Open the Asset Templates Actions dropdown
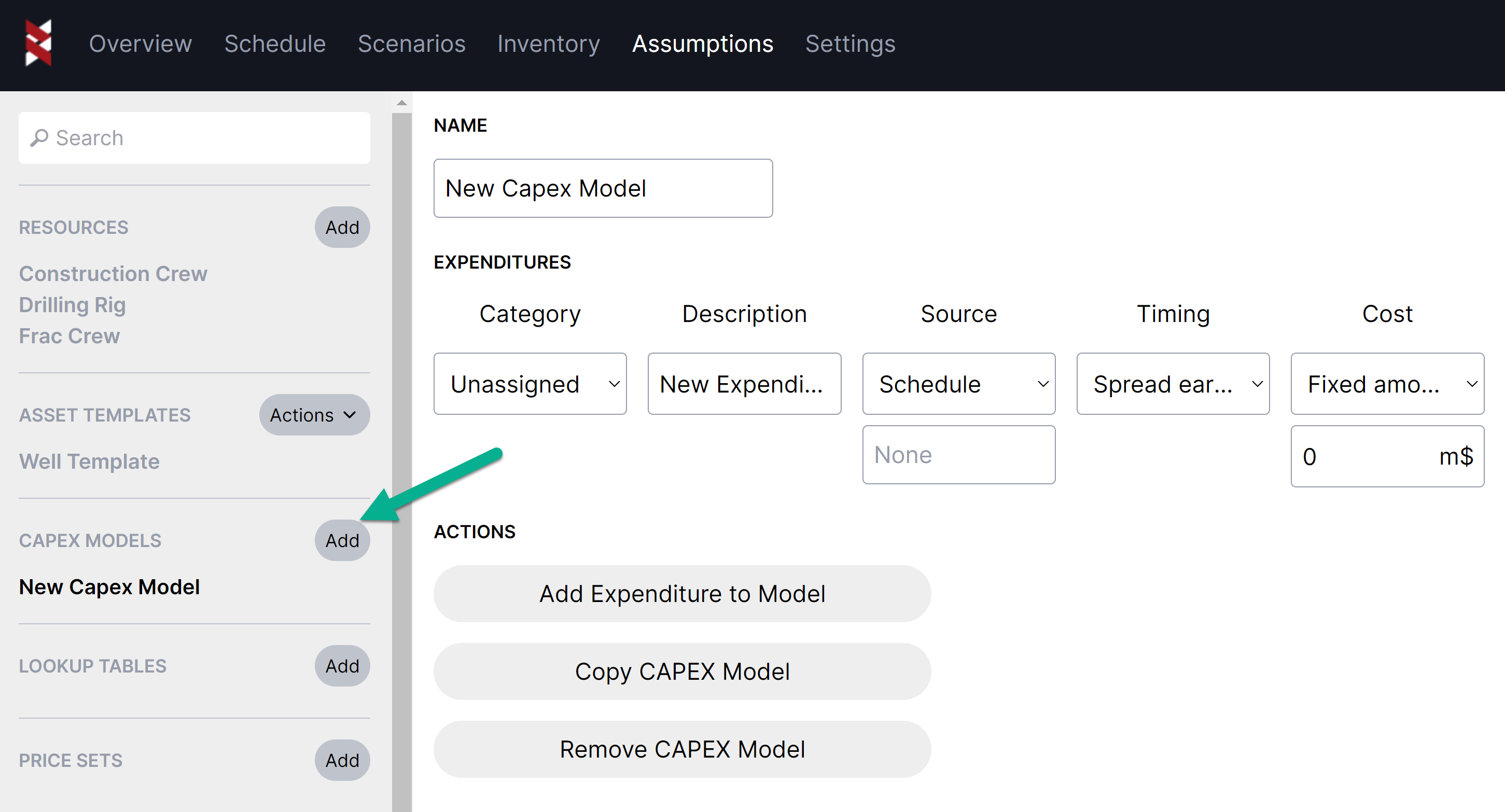The width and height of the screenshot is (1505, 812). tap(314, 415)
